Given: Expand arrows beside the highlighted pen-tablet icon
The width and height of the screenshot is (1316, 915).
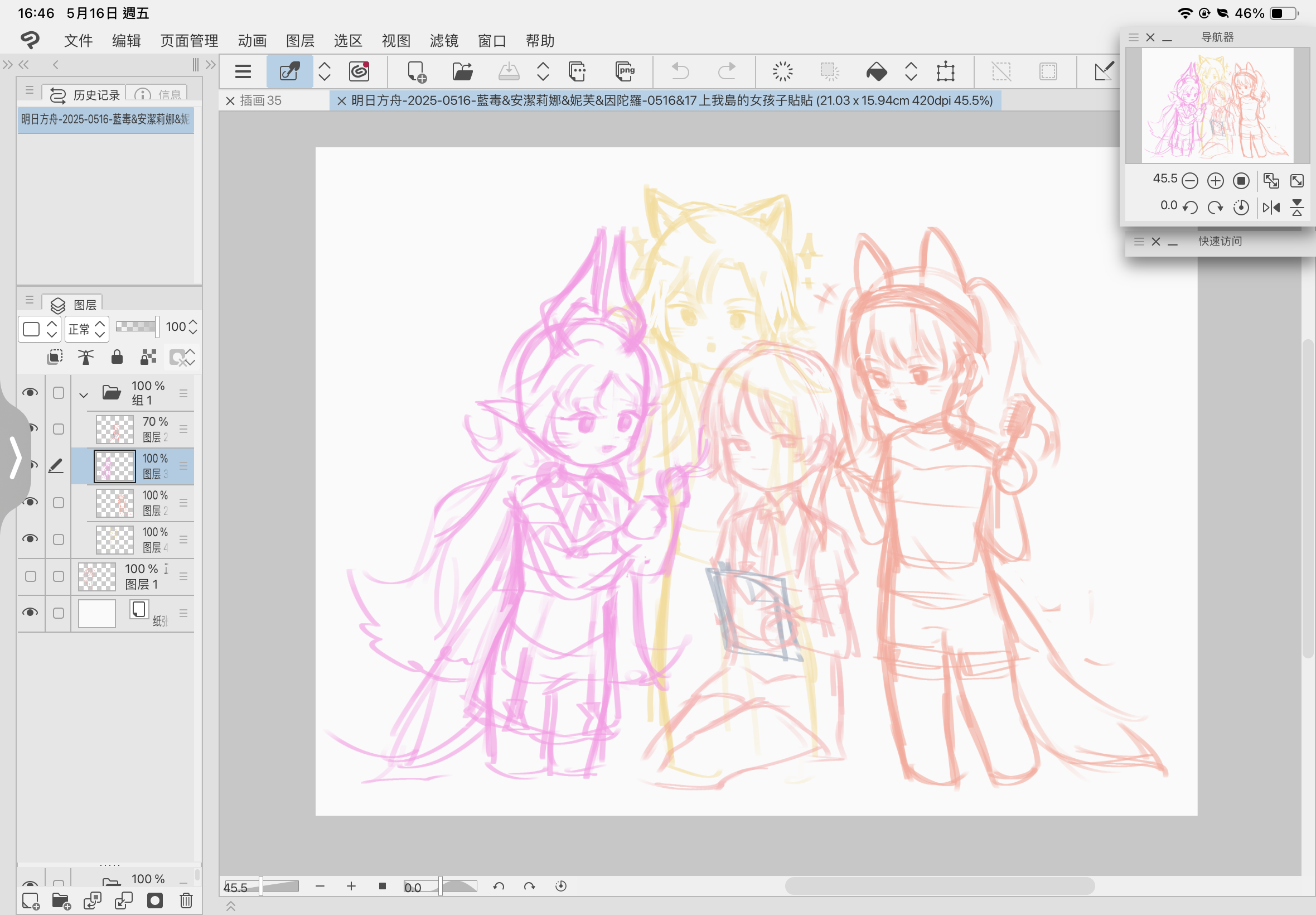Looking at the screenshot, I should click(x=325, y=71).
